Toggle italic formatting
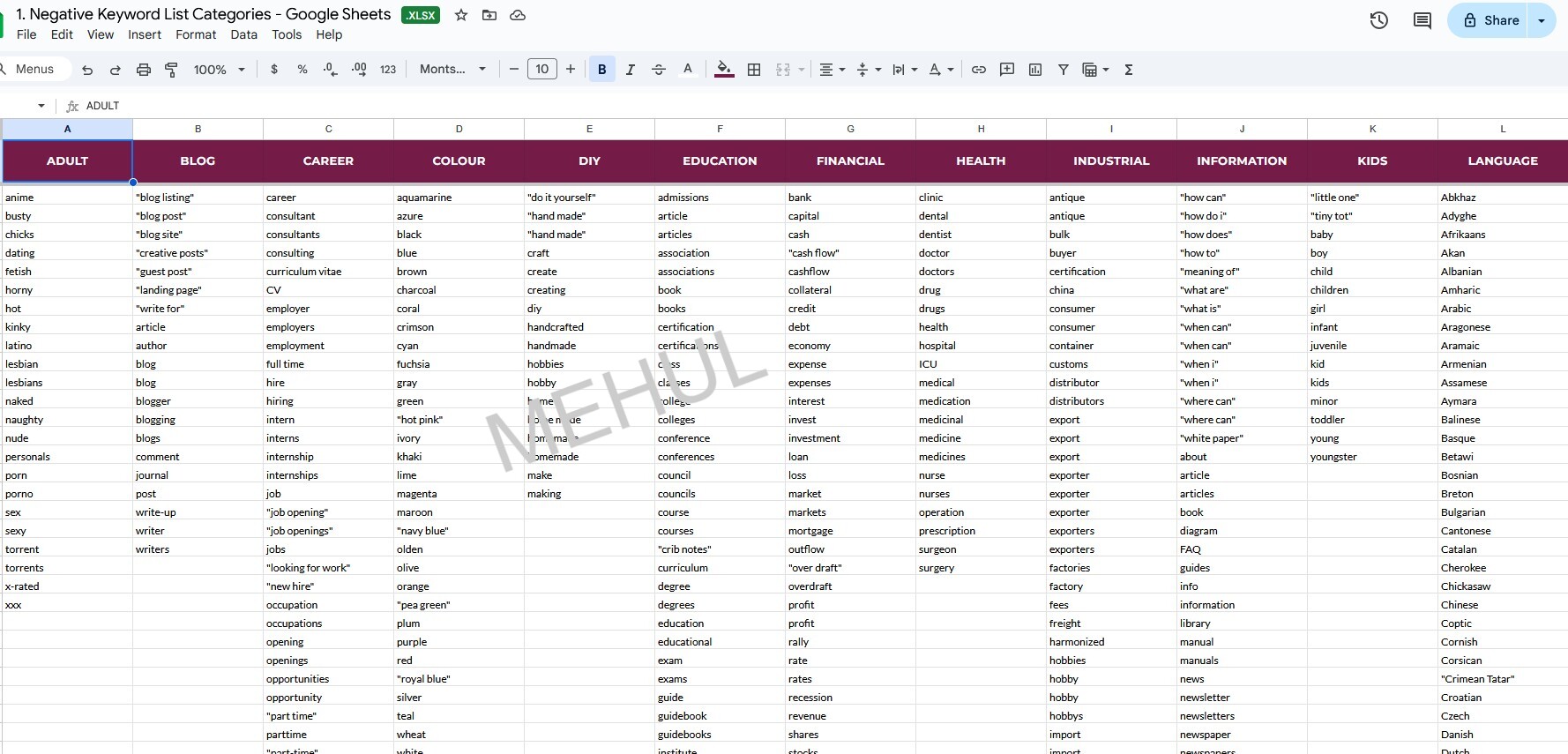 coord(631,70)
